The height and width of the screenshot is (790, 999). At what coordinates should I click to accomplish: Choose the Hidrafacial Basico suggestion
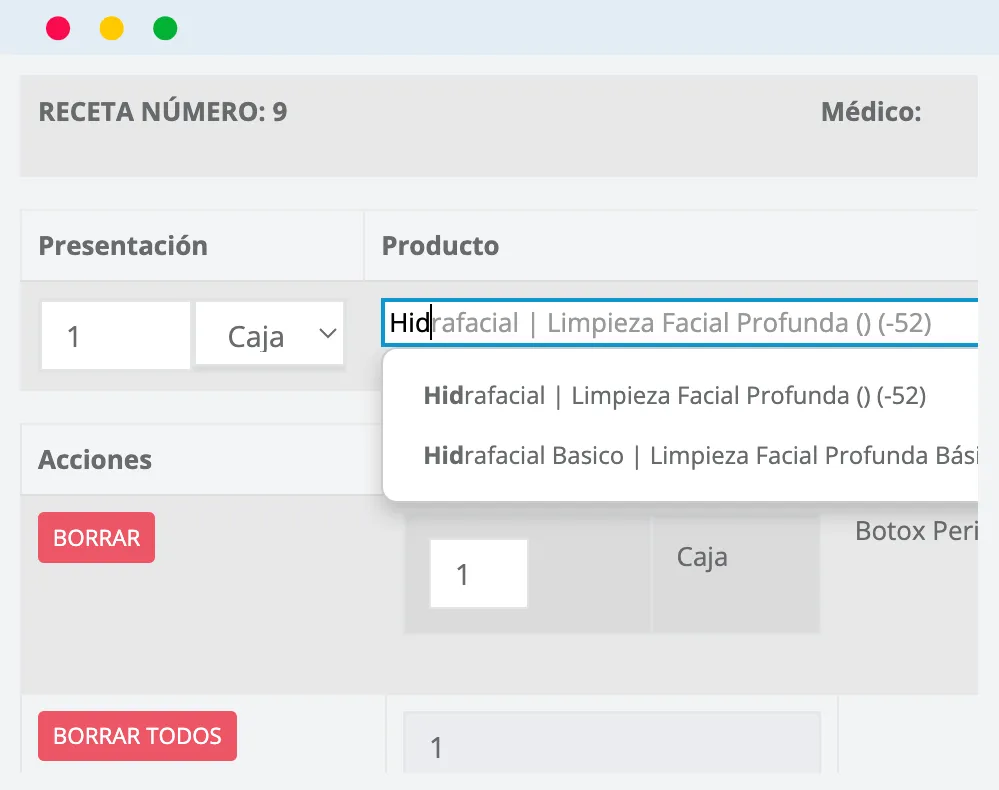tap(700, 456)
